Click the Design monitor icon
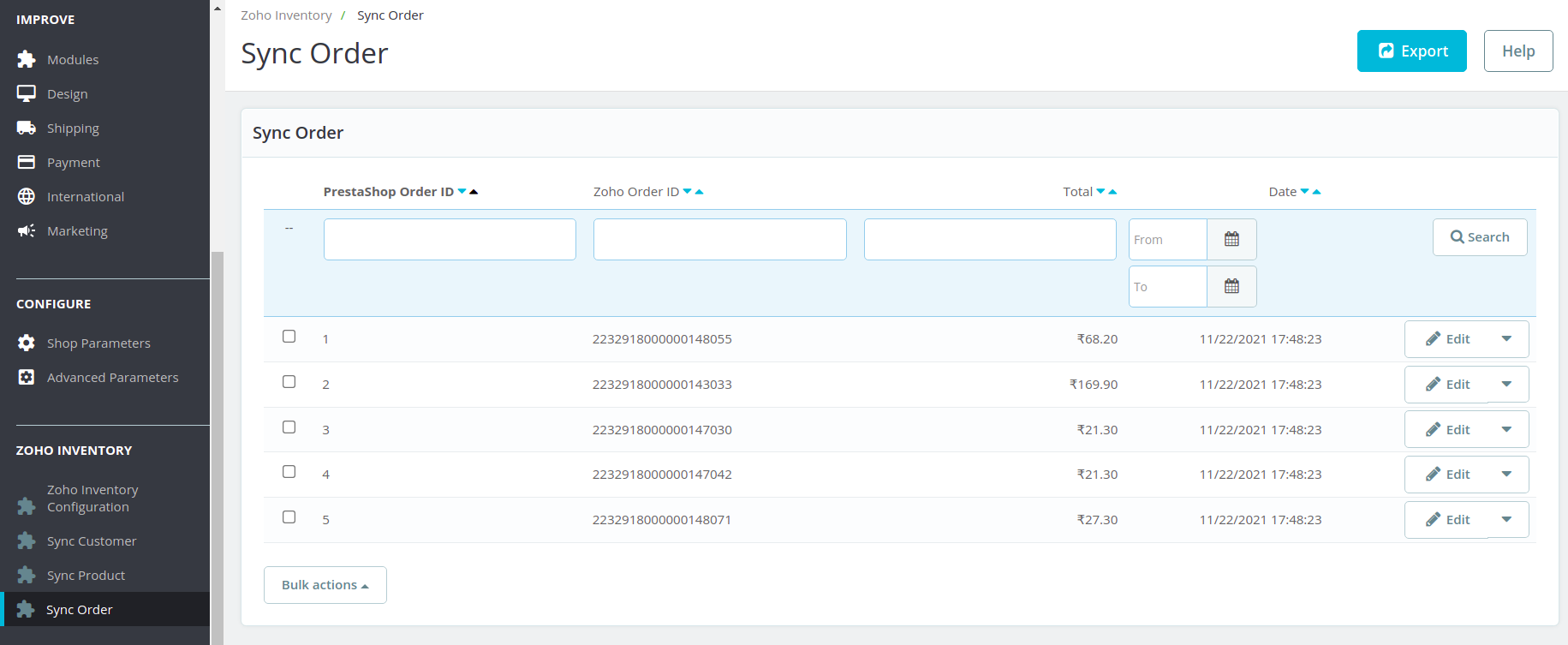Image resolution: width=1568 pixels, height=645 pixels. [x=27, y=93]
